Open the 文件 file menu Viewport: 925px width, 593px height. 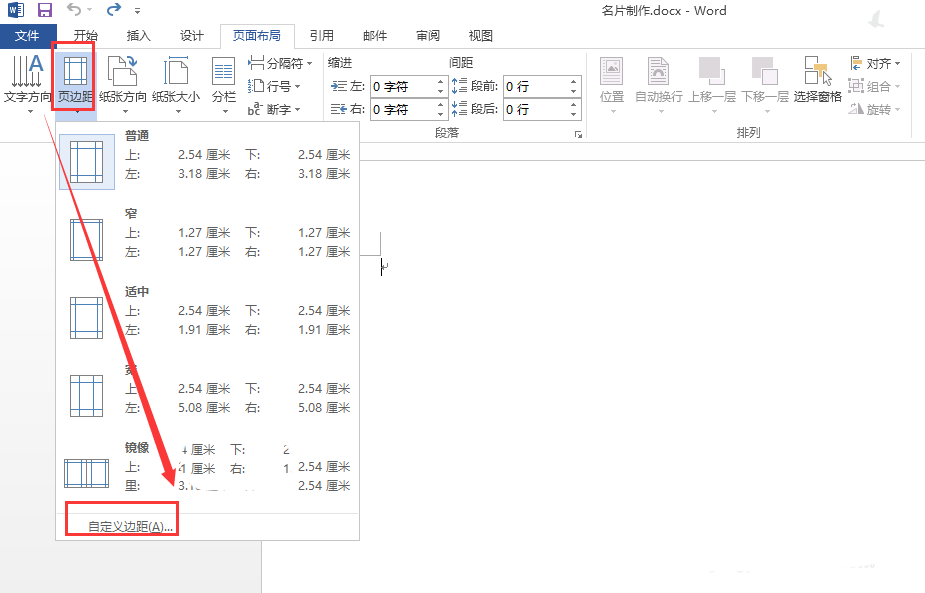tap(27, 36)
